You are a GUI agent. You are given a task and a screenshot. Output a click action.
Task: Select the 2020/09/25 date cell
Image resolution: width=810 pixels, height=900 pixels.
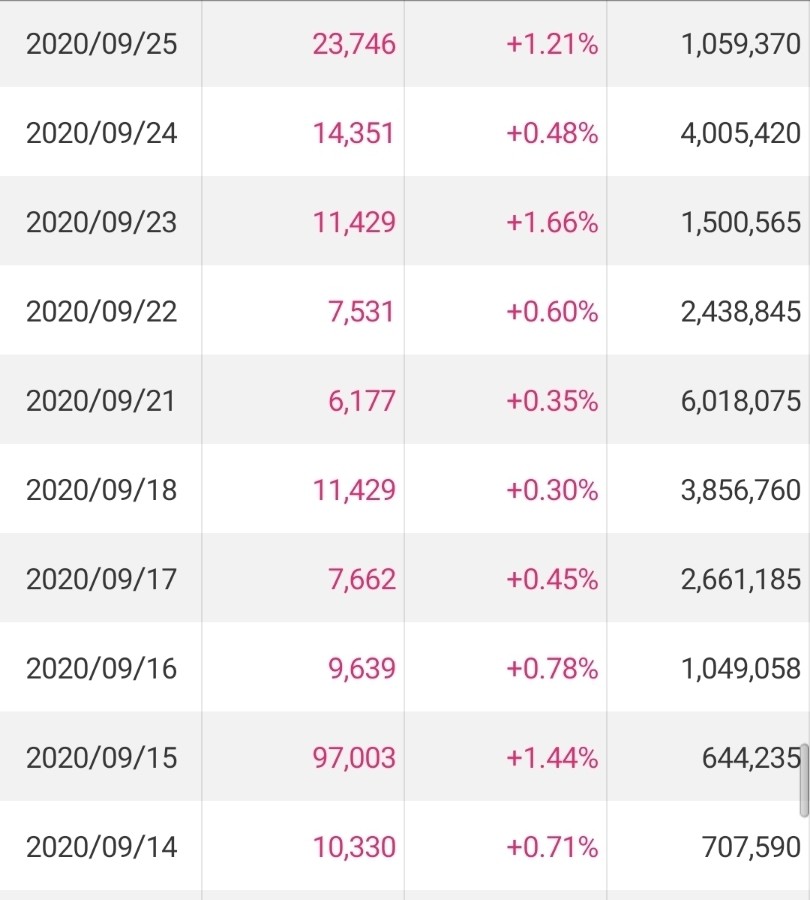tap(102, 44)
